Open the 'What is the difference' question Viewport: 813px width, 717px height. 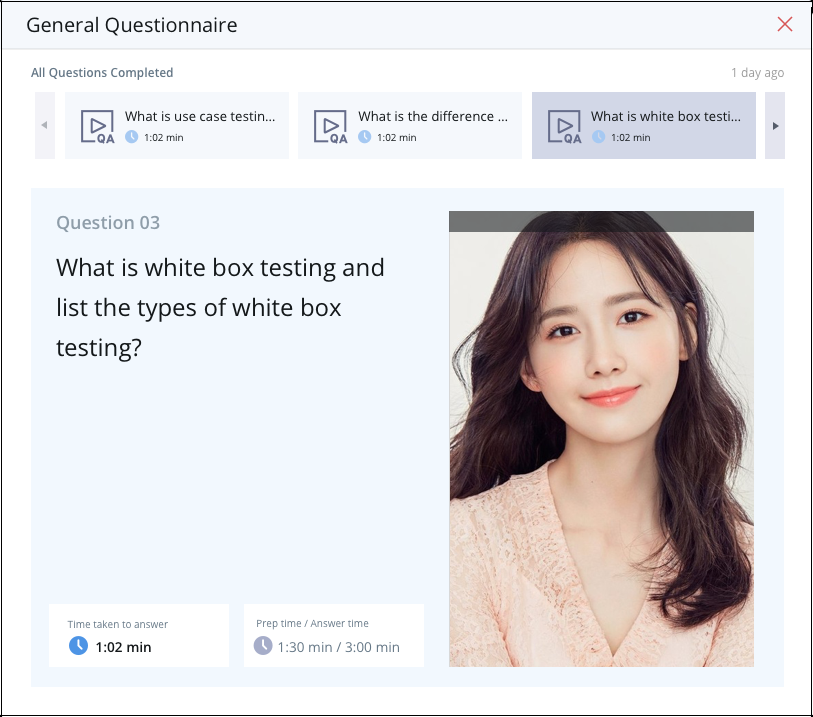click(x=432, y=117)
